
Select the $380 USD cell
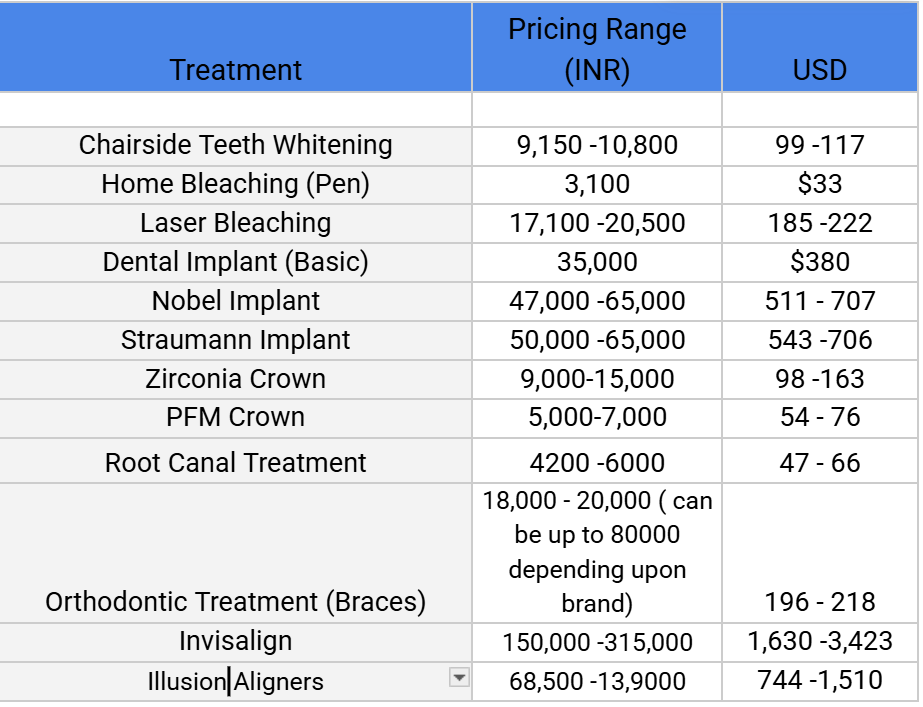[x=819, y=262]
